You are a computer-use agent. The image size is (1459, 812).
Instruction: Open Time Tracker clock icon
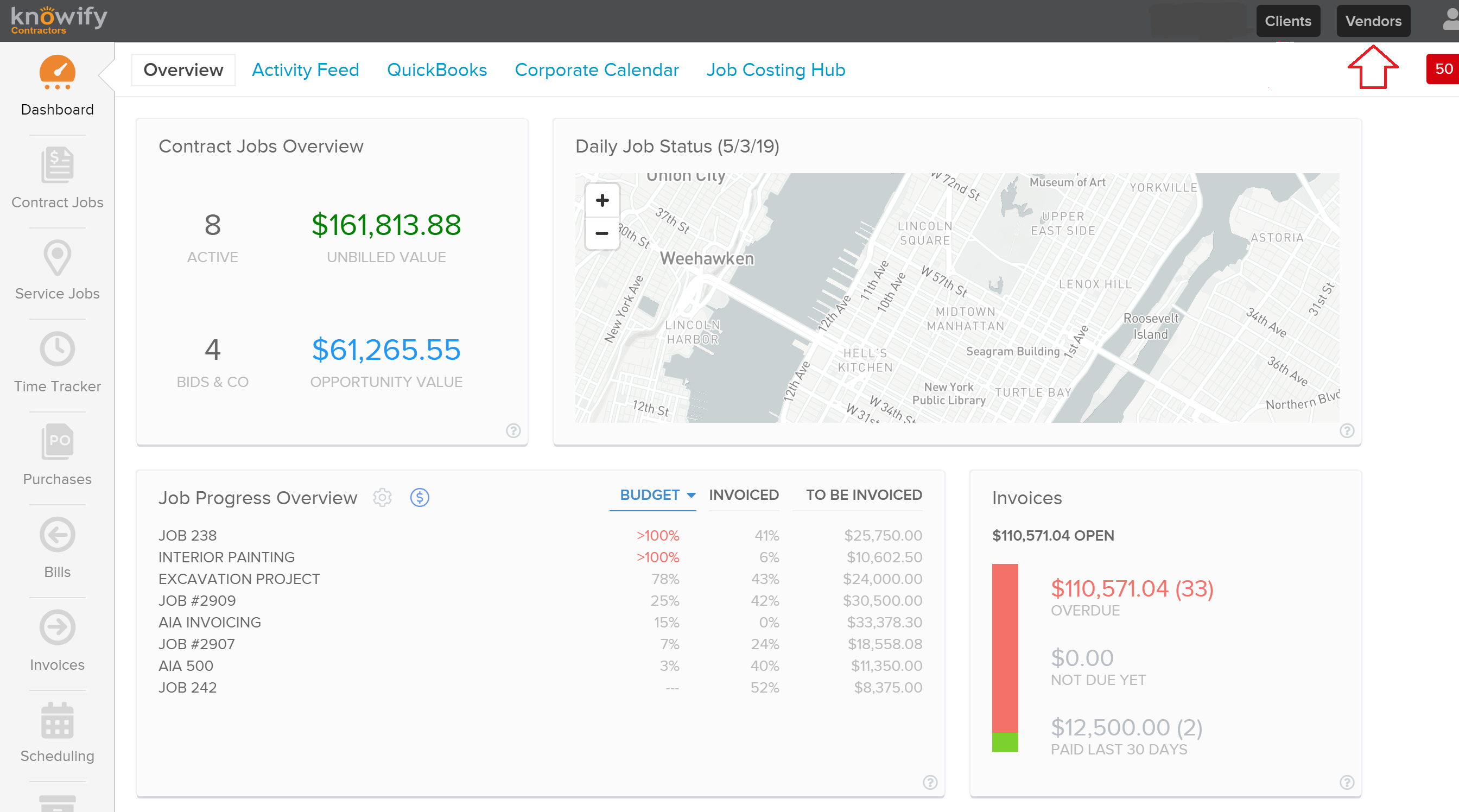[x=57, y=349]
